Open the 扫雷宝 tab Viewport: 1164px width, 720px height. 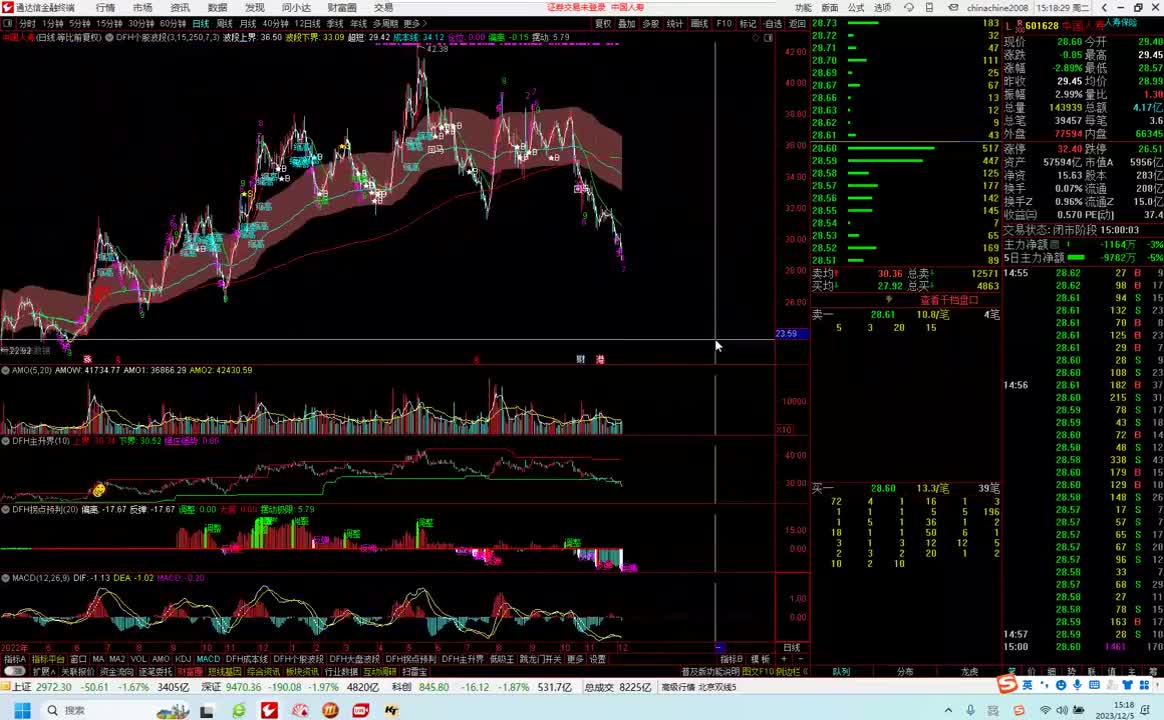[x=415, y=672]
